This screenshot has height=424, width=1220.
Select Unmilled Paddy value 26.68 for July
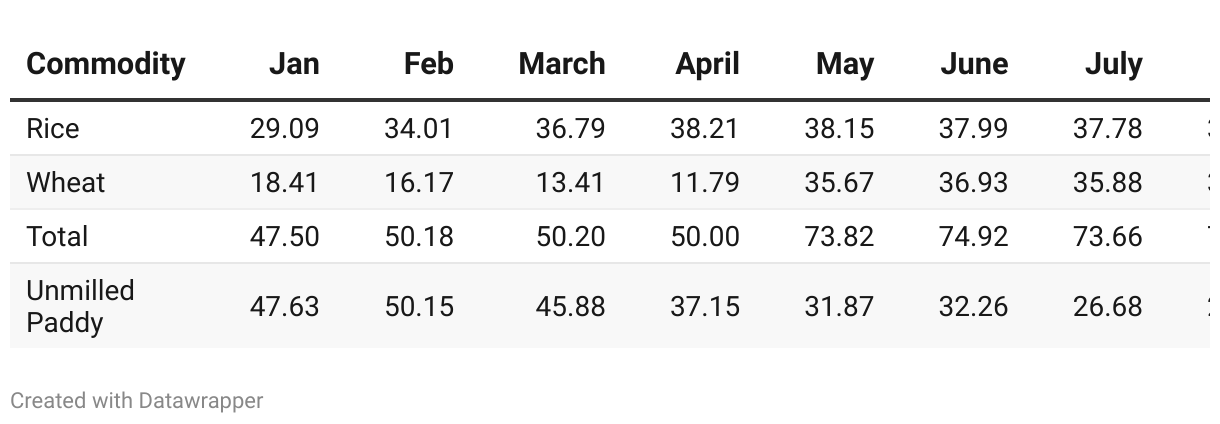click(1108, 306)
